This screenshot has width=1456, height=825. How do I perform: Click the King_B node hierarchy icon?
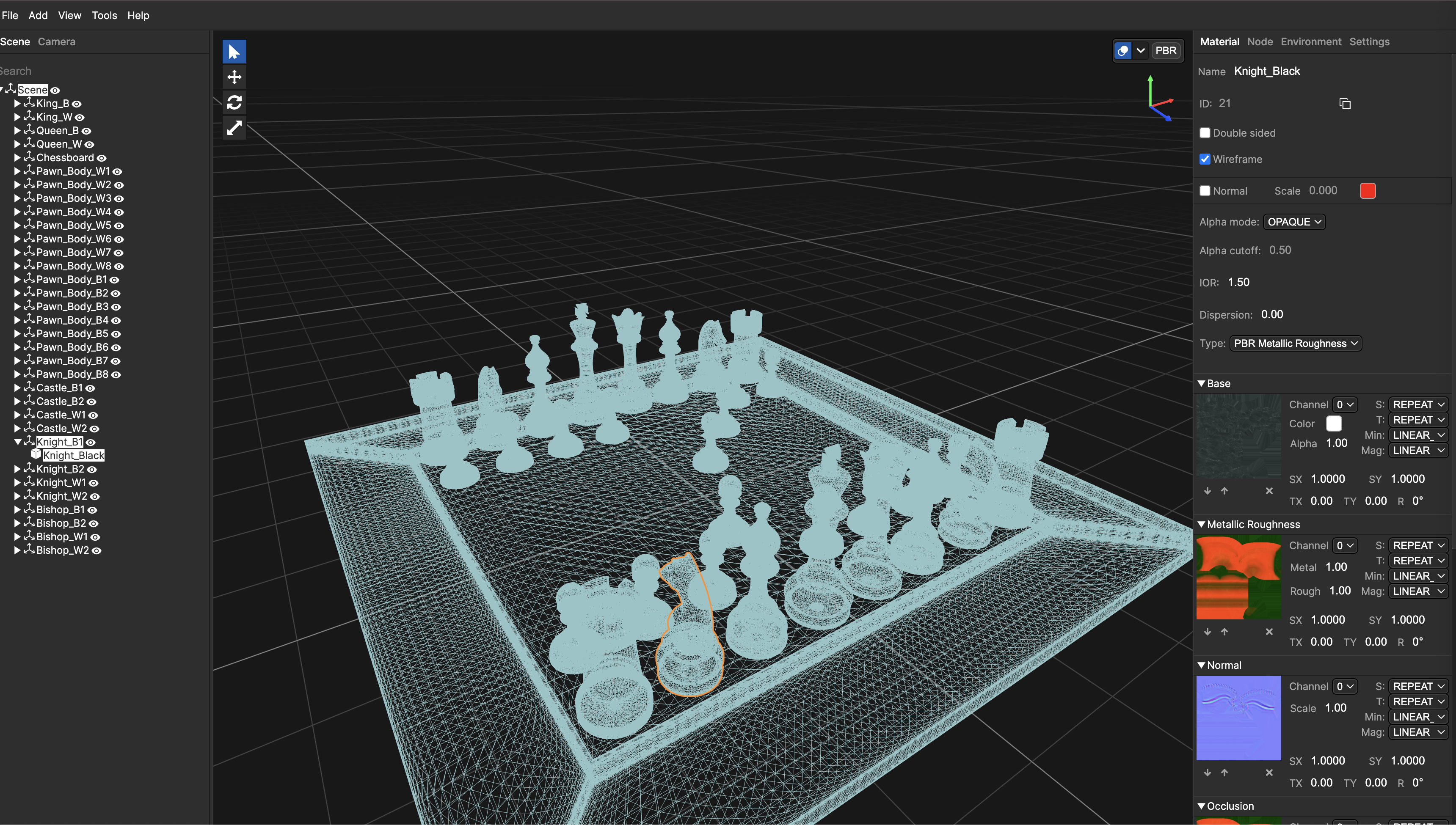[29, 102]
